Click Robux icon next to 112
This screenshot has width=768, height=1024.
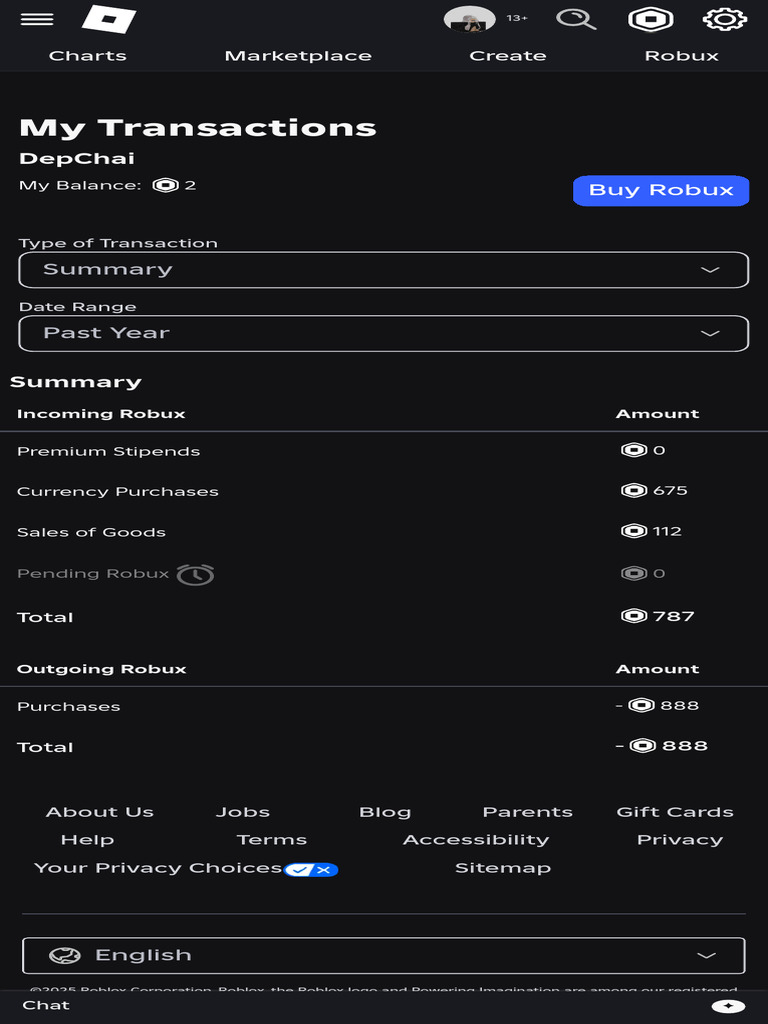pyautogui.click(x=633, y=531)
